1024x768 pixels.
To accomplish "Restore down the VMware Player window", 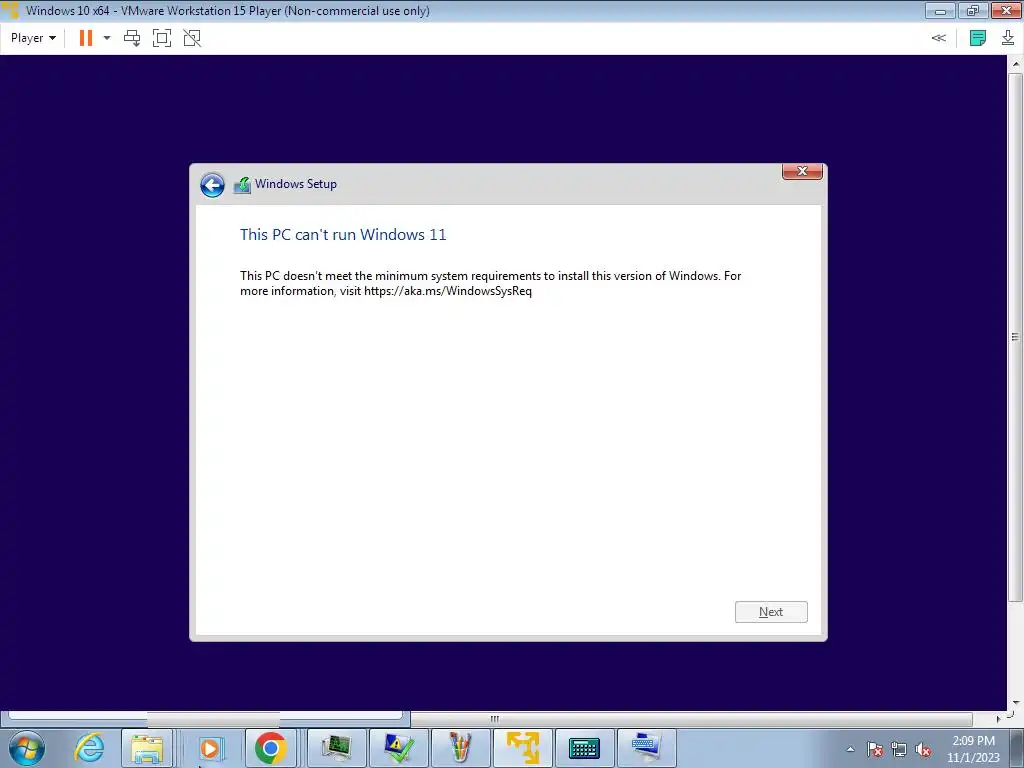I will click(x=972, y=11).
